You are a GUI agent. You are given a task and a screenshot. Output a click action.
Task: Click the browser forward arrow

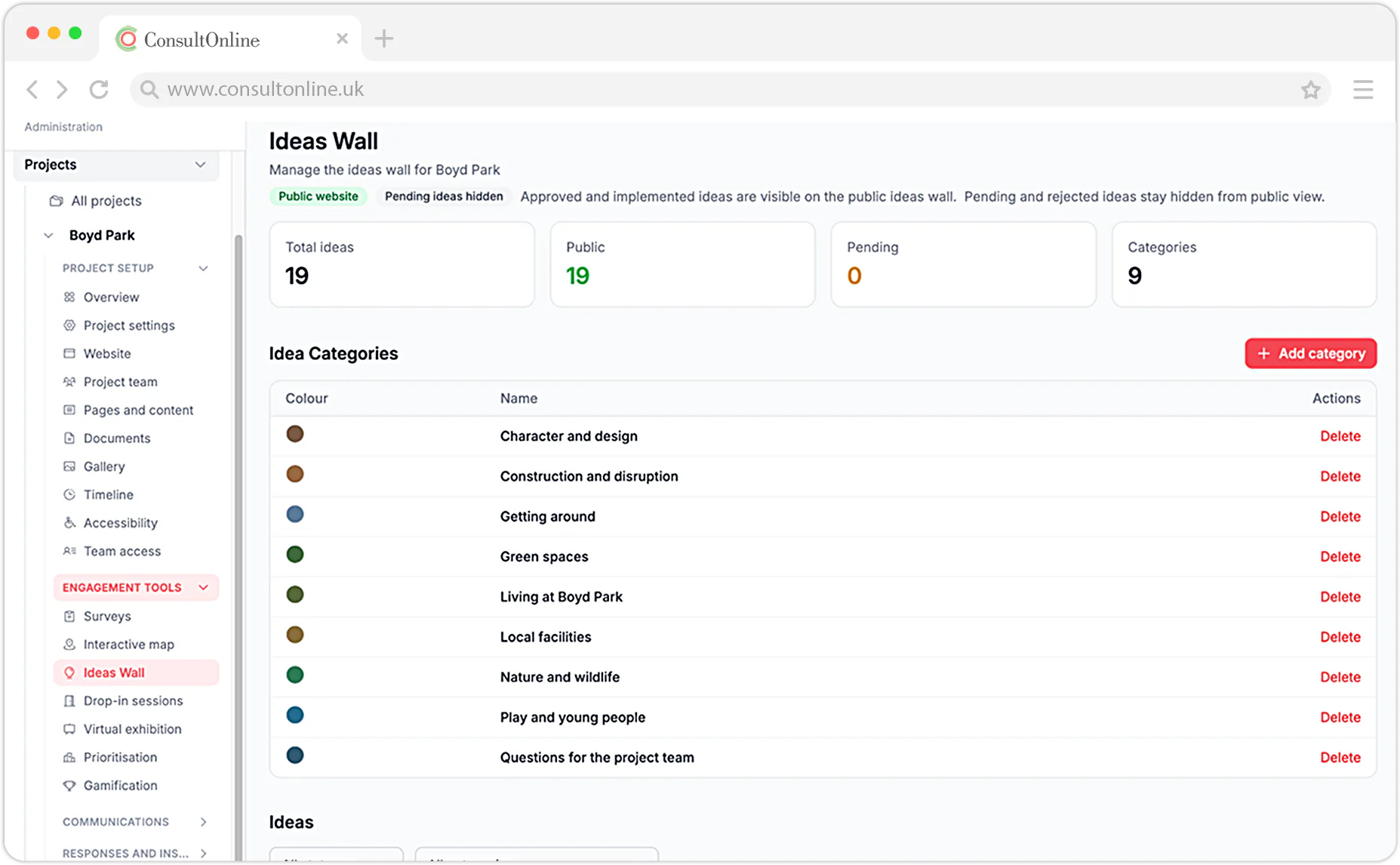coord(63,90)
